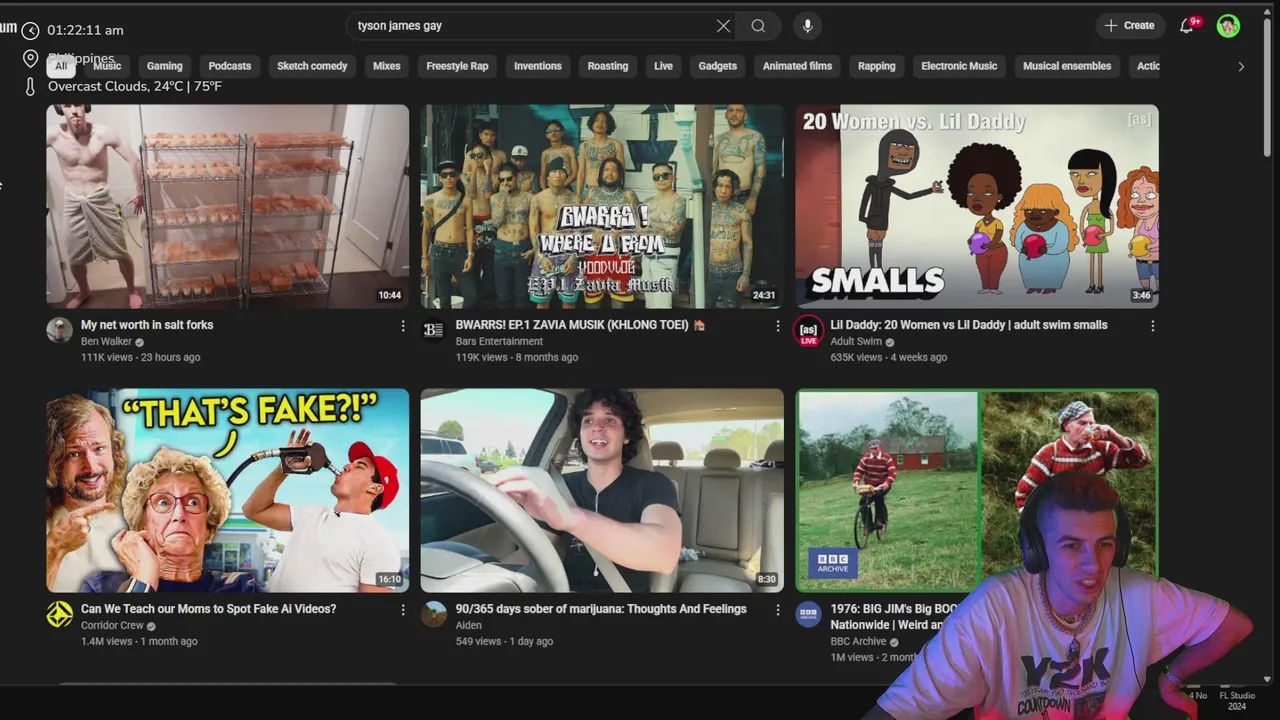Open the Corridor Crew channel avatar
The image size is (1280, 720).
(60, 615)
